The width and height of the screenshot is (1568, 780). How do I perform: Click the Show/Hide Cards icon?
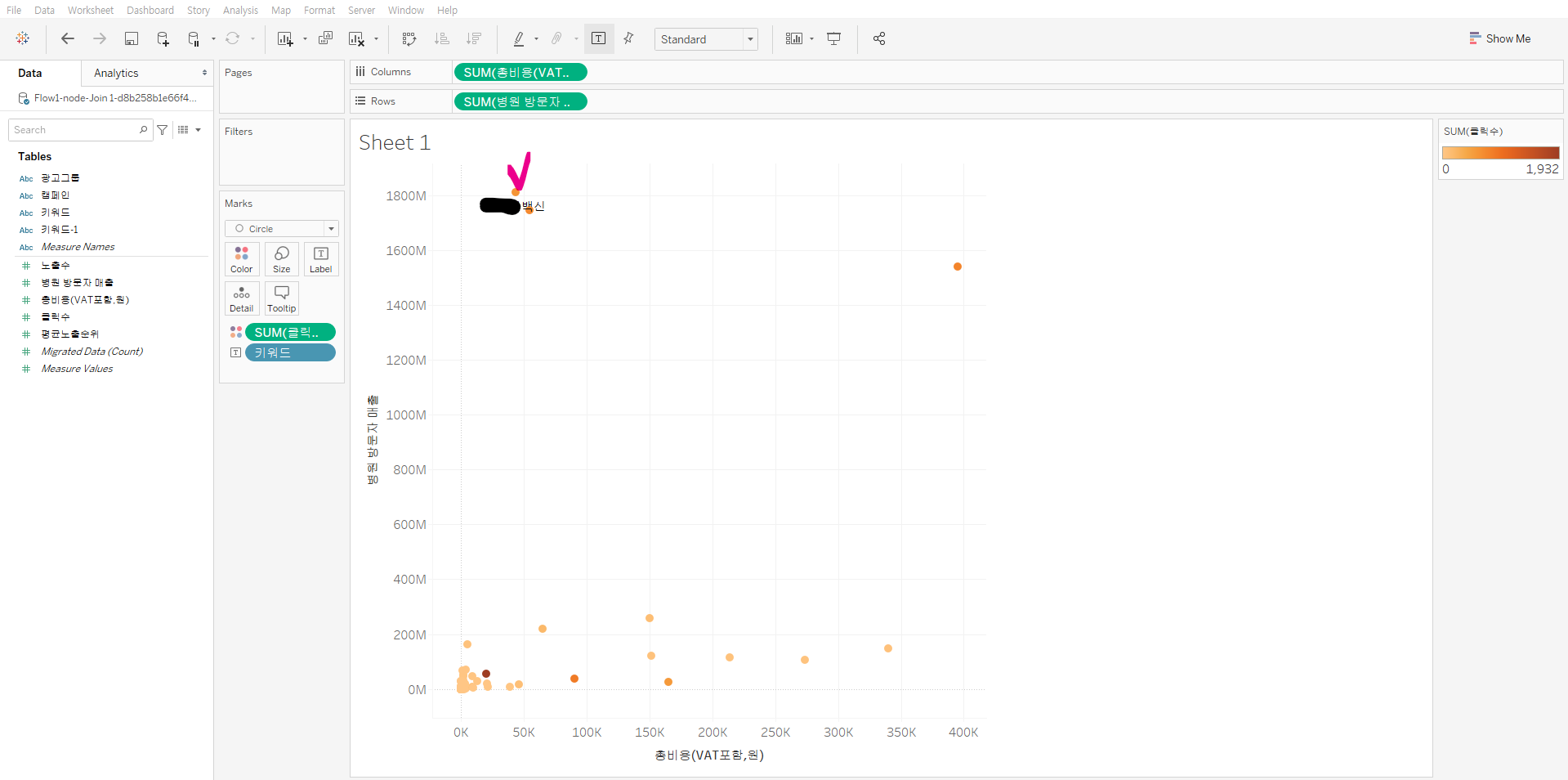point(793,38)
